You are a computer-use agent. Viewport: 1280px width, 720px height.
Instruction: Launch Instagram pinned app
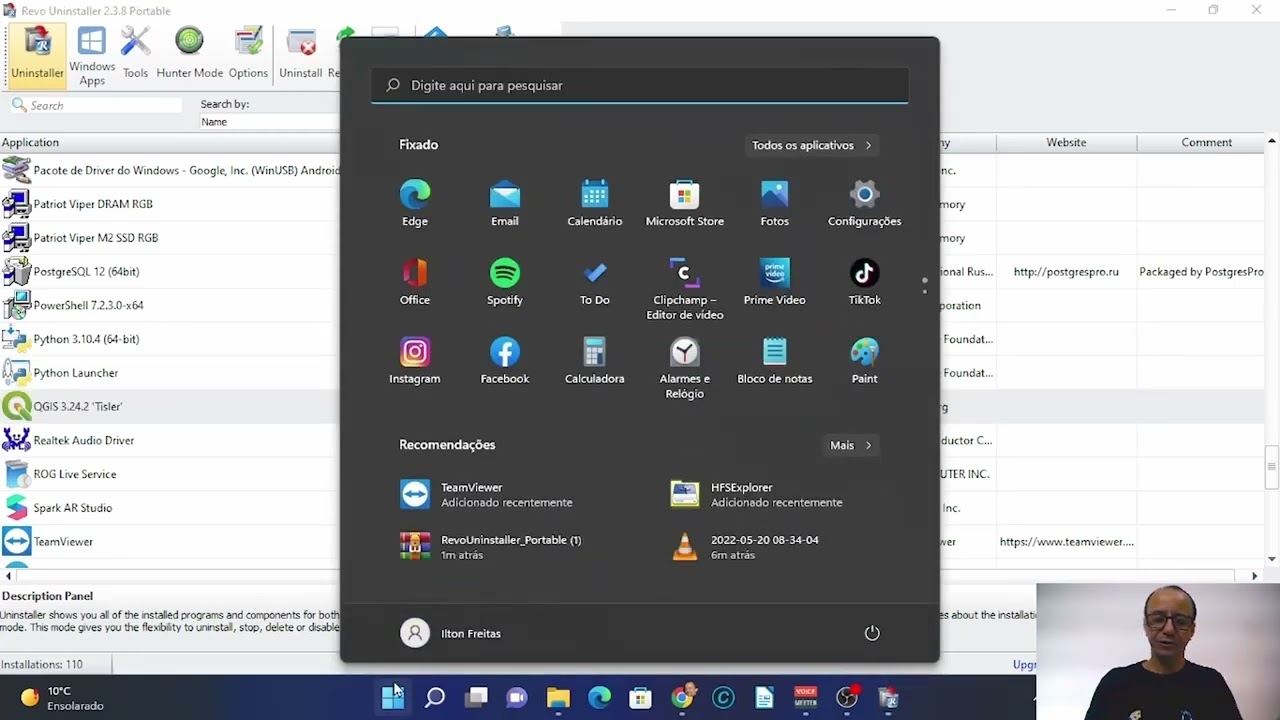pyautogui.click(x=414, y=361)
